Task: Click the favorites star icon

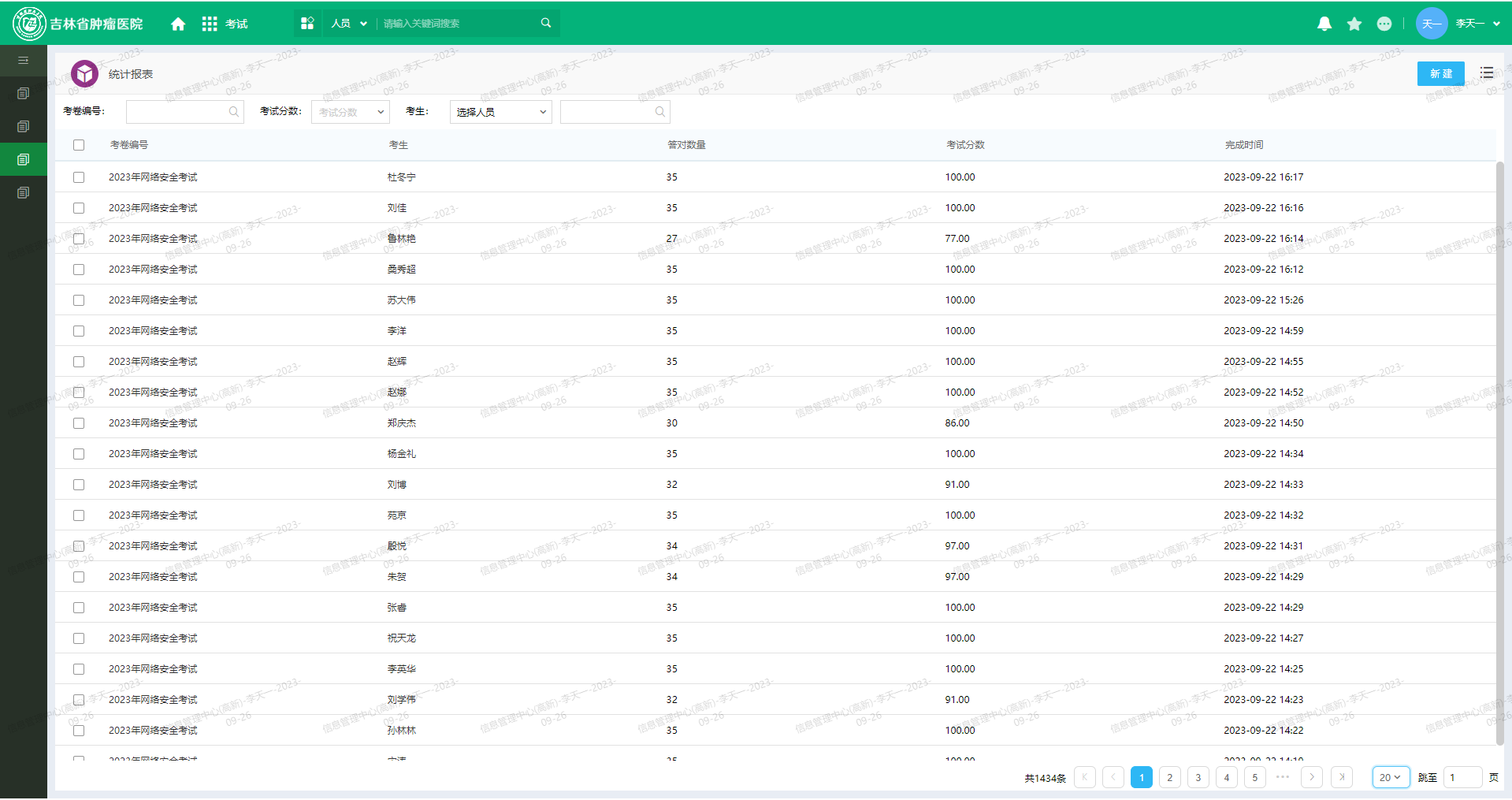Action: 1354,24
